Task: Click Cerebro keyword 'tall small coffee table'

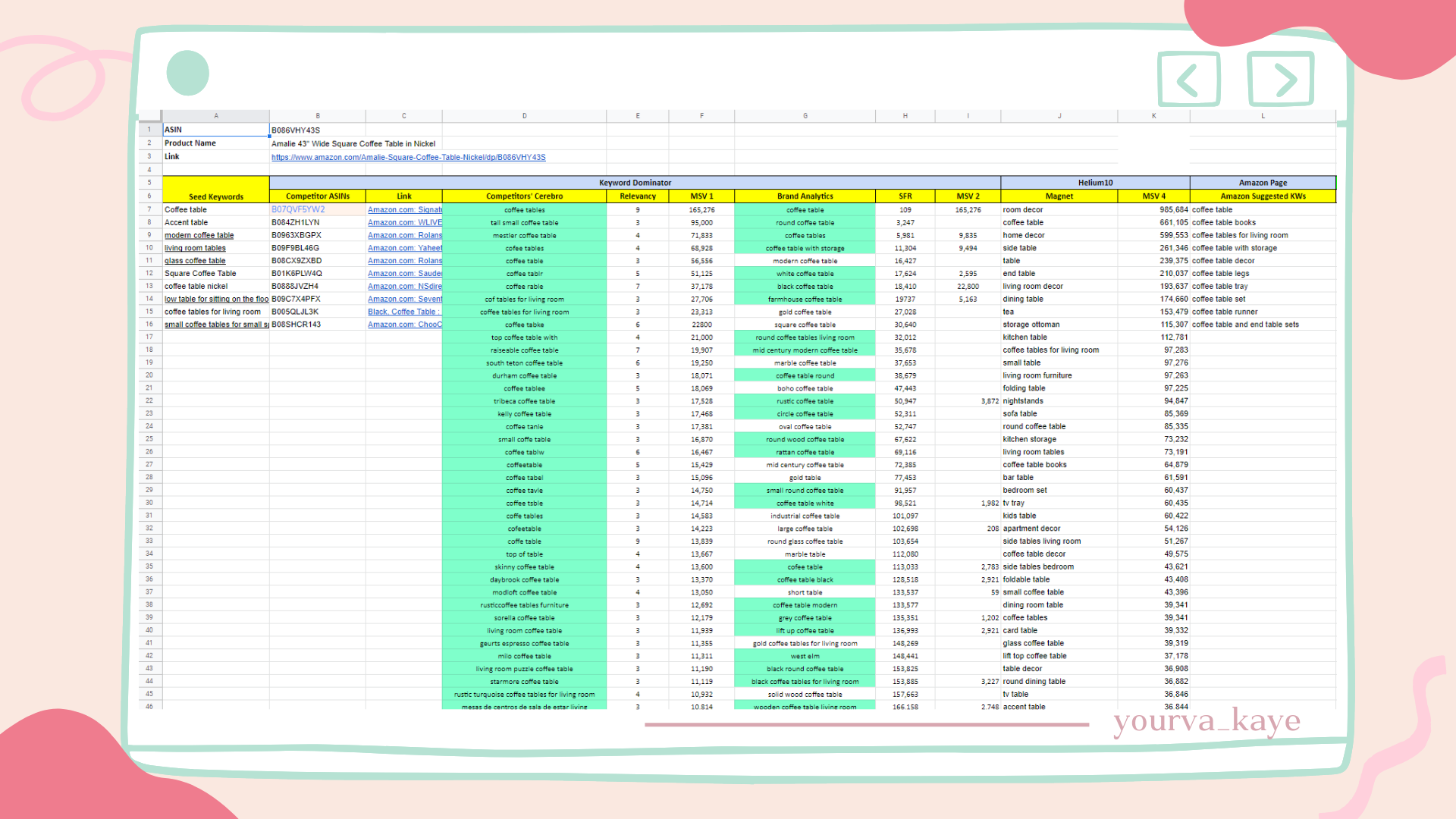Action: [524, 223]
